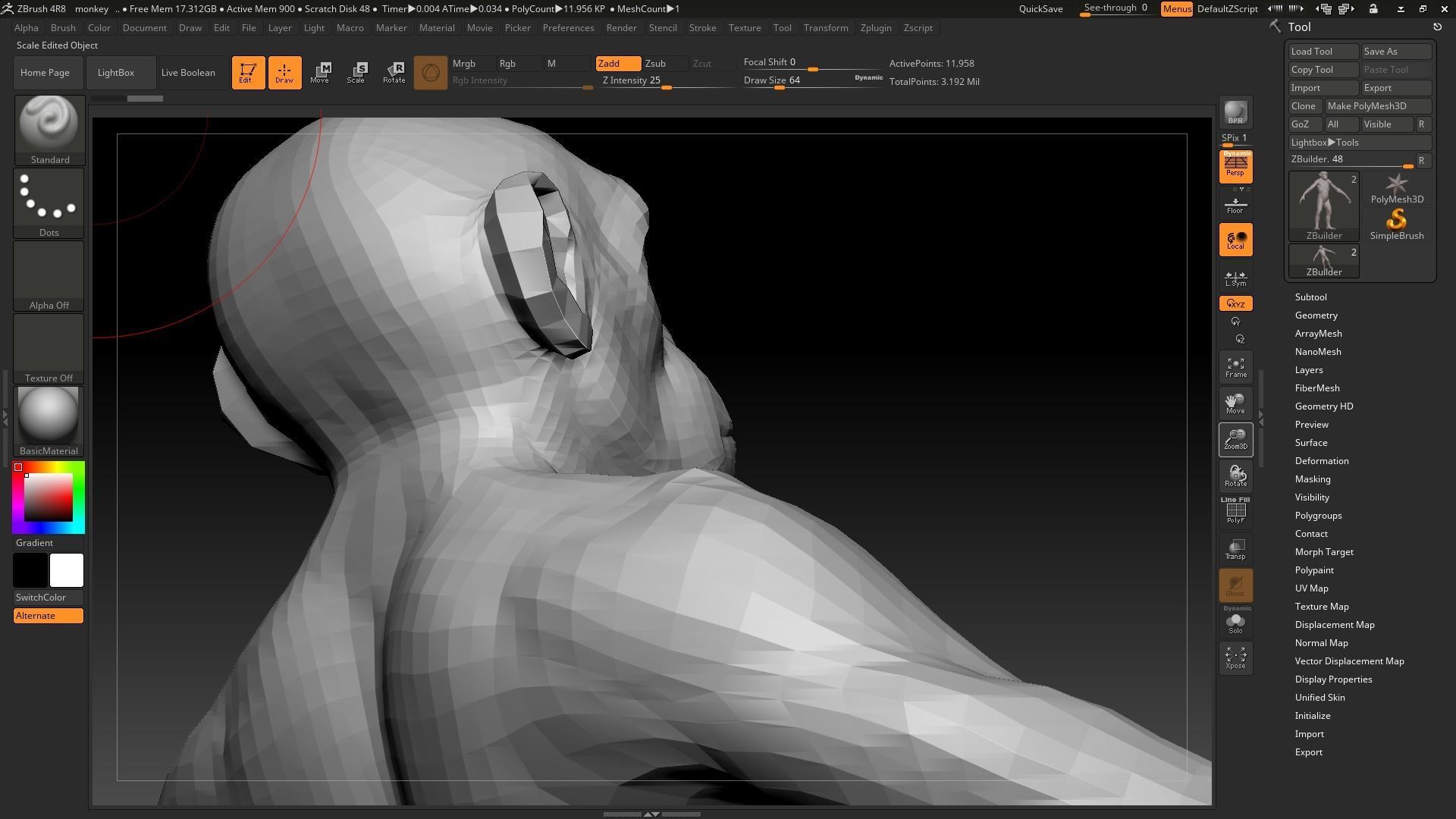The image size is (1456, 819).
Task: Open the Zplugin menu
Action: pyautogui.click(x=876, y=28)
